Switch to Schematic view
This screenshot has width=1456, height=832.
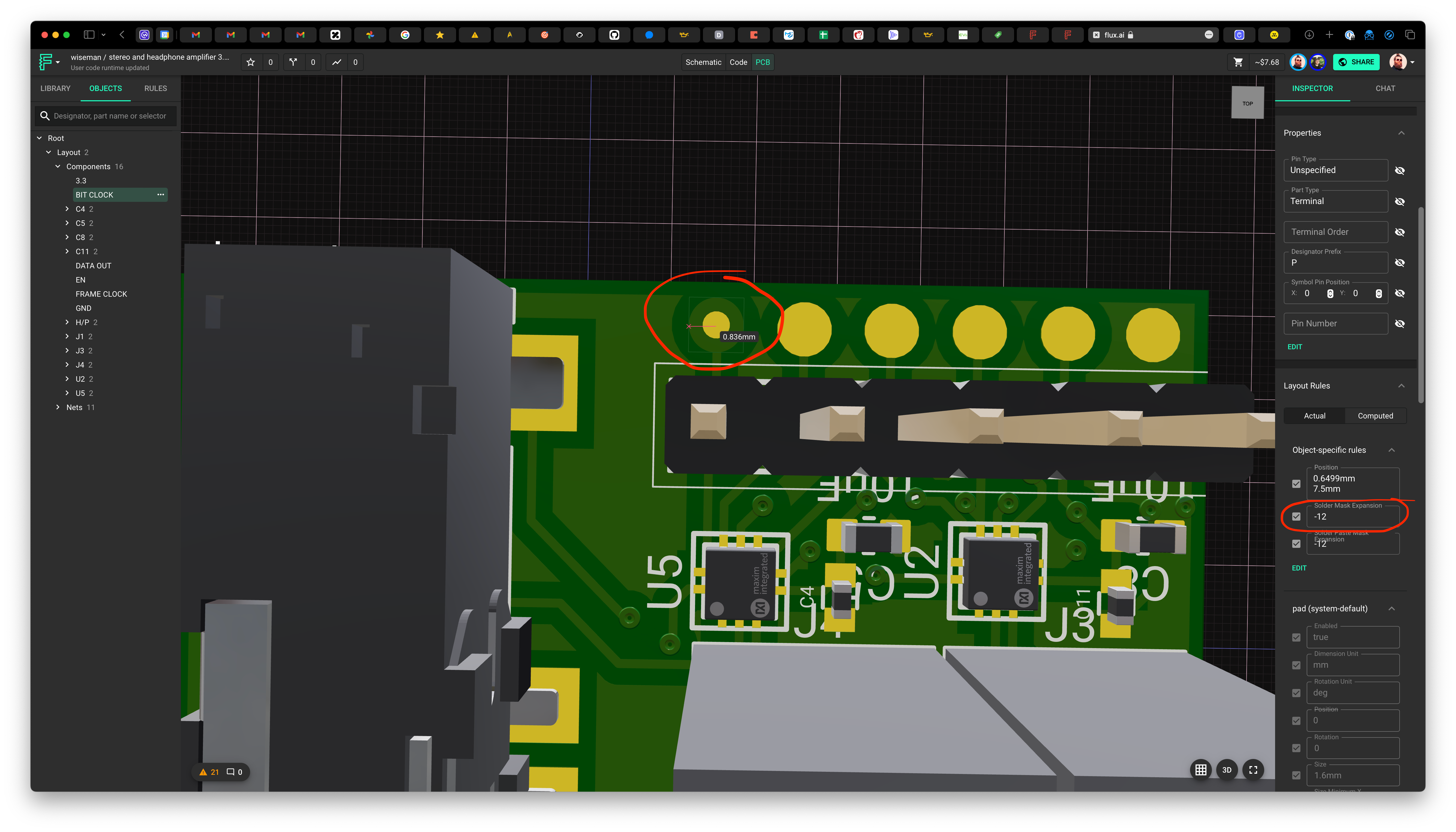point(703,62)
